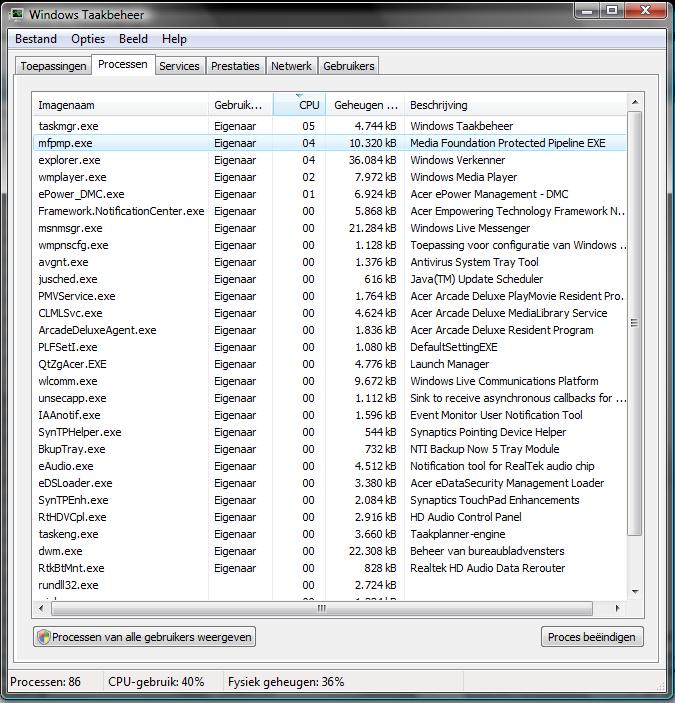
Task: Click the Proces beëindigen button
Action: point(592,637)
